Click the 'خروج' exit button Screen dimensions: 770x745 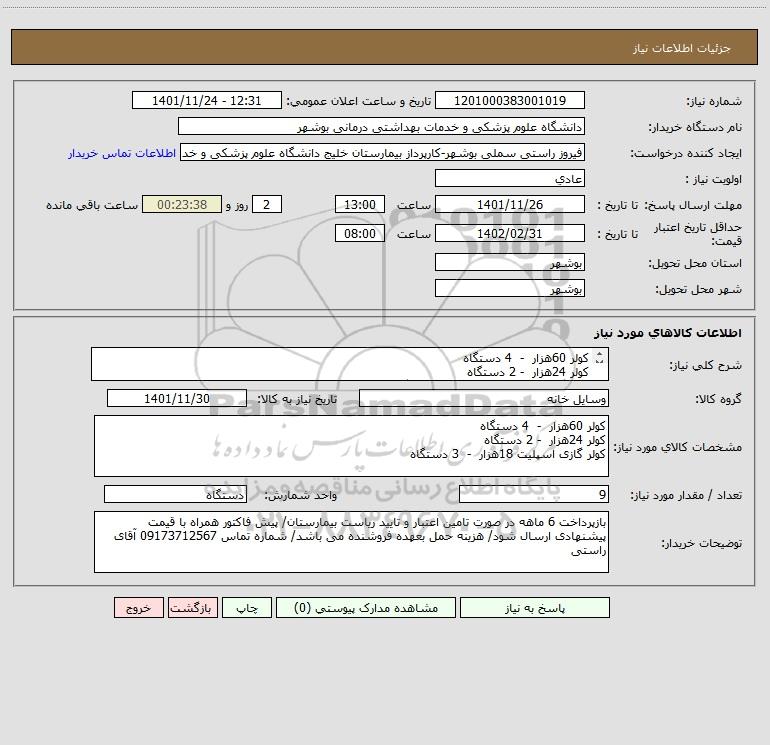138,608
